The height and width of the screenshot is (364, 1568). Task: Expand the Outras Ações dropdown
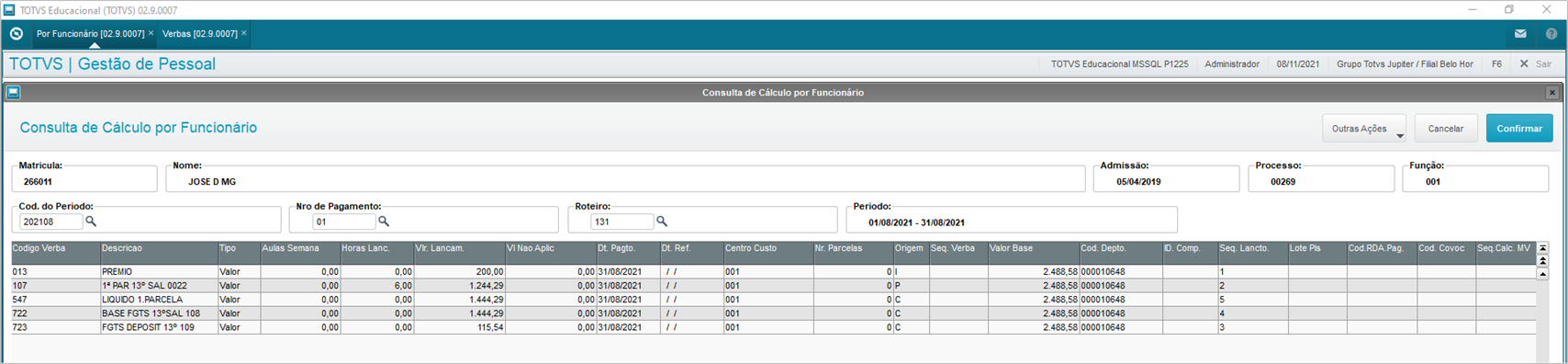coord(1363,129)
